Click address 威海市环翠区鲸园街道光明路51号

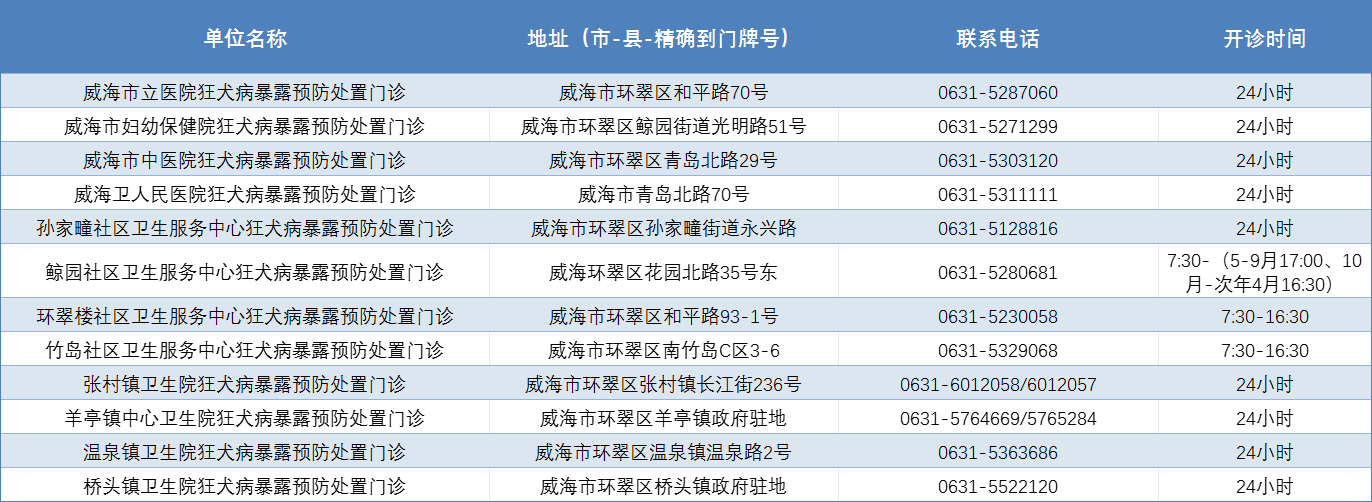click(663, 127)
